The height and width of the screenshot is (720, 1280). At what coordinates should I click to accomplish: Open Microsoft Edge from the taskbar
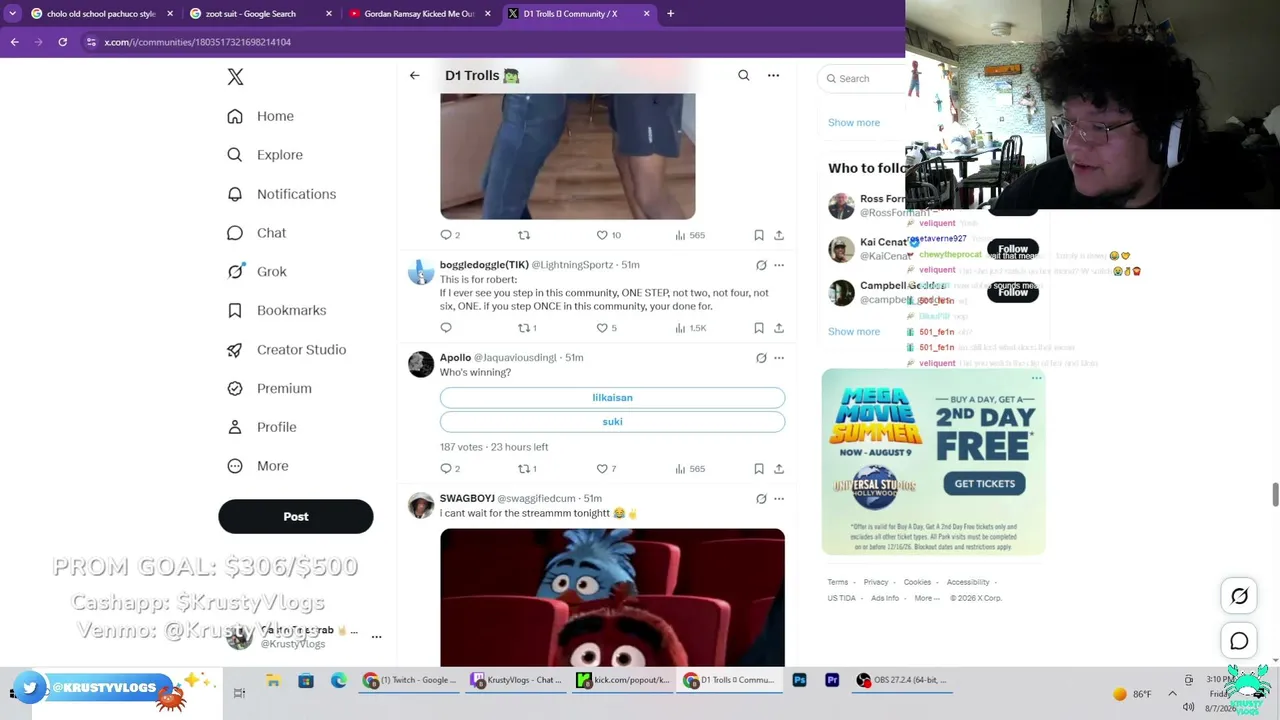point(339,680)
